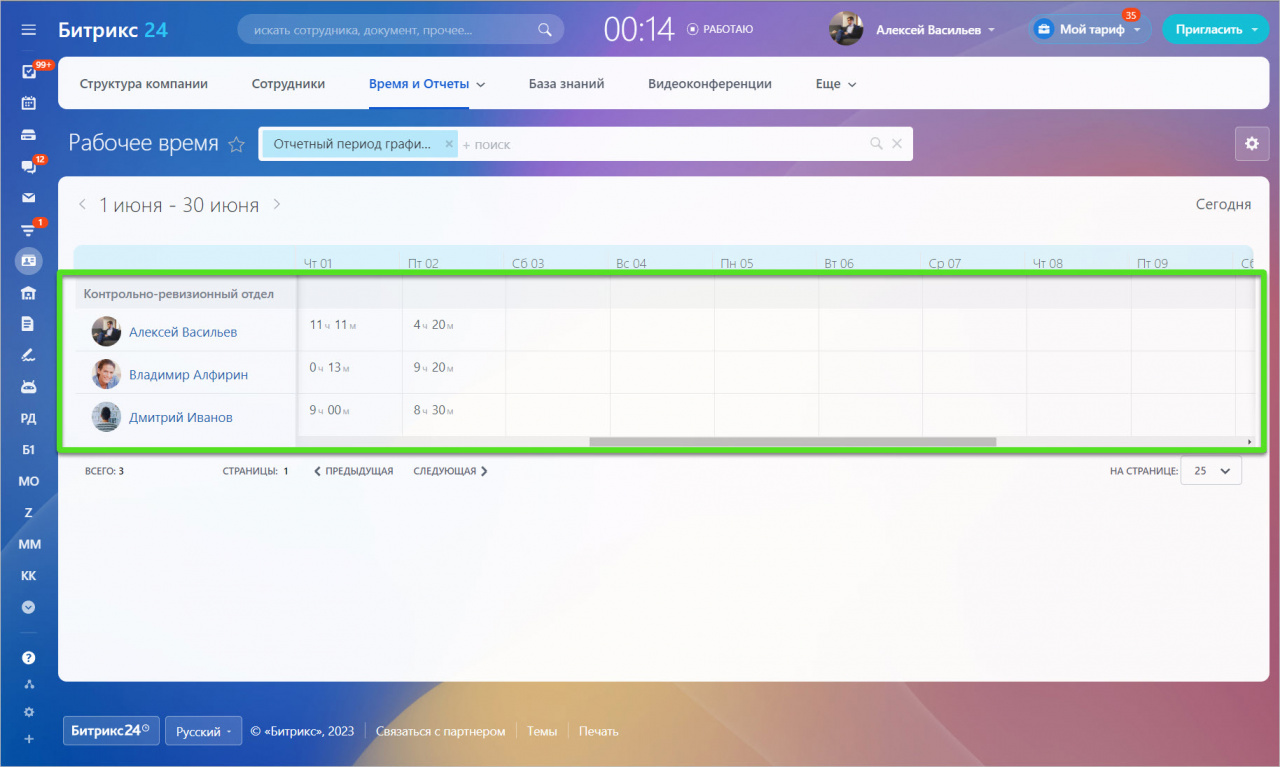Remove the Отчетный период filter chip
Viewport: 1280px width, 767px height.
449,144
